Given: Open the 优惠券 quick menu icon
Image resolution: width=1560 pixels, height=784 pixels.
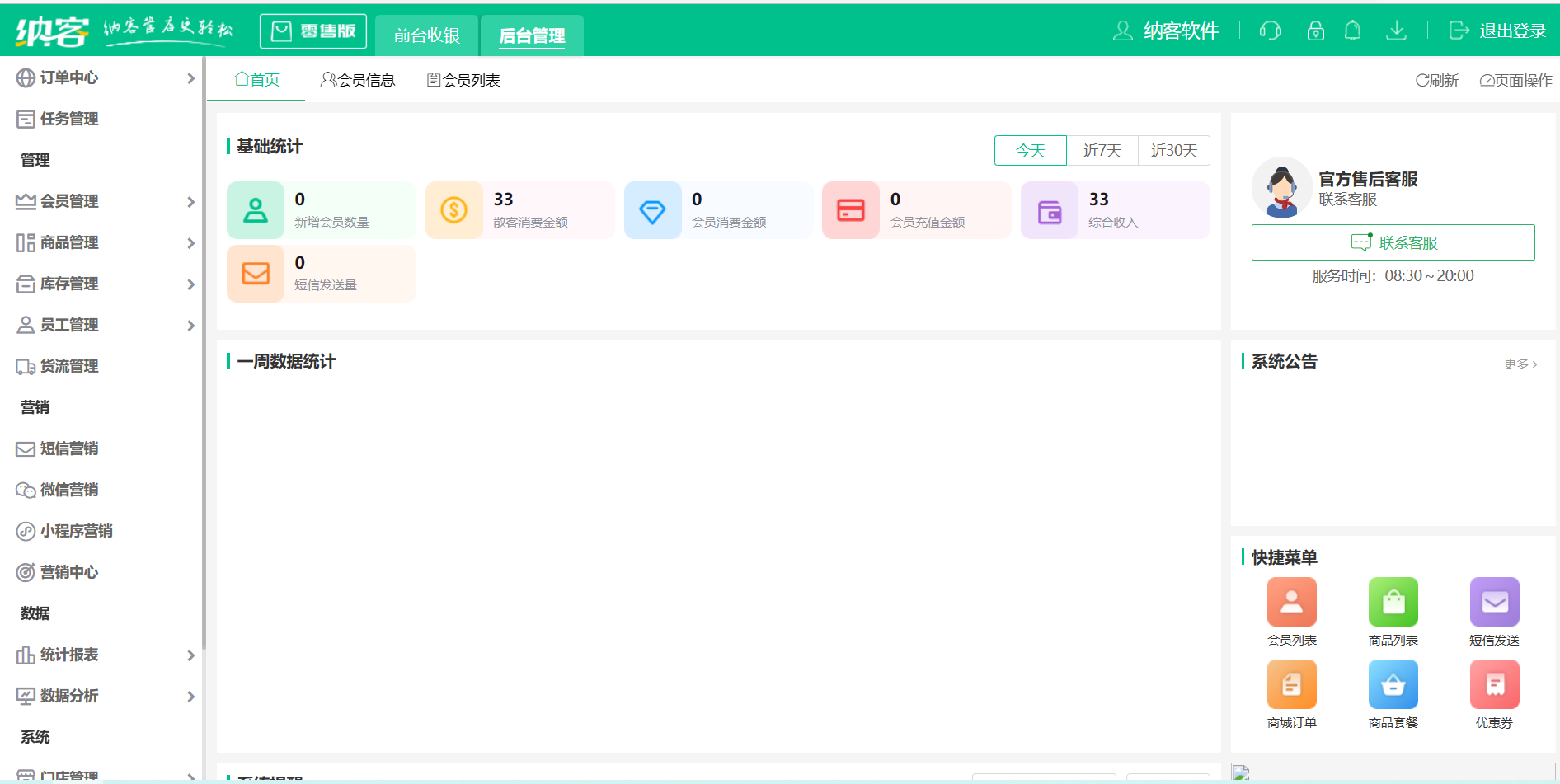Looking at the screenshot, I should point(1494,684).
